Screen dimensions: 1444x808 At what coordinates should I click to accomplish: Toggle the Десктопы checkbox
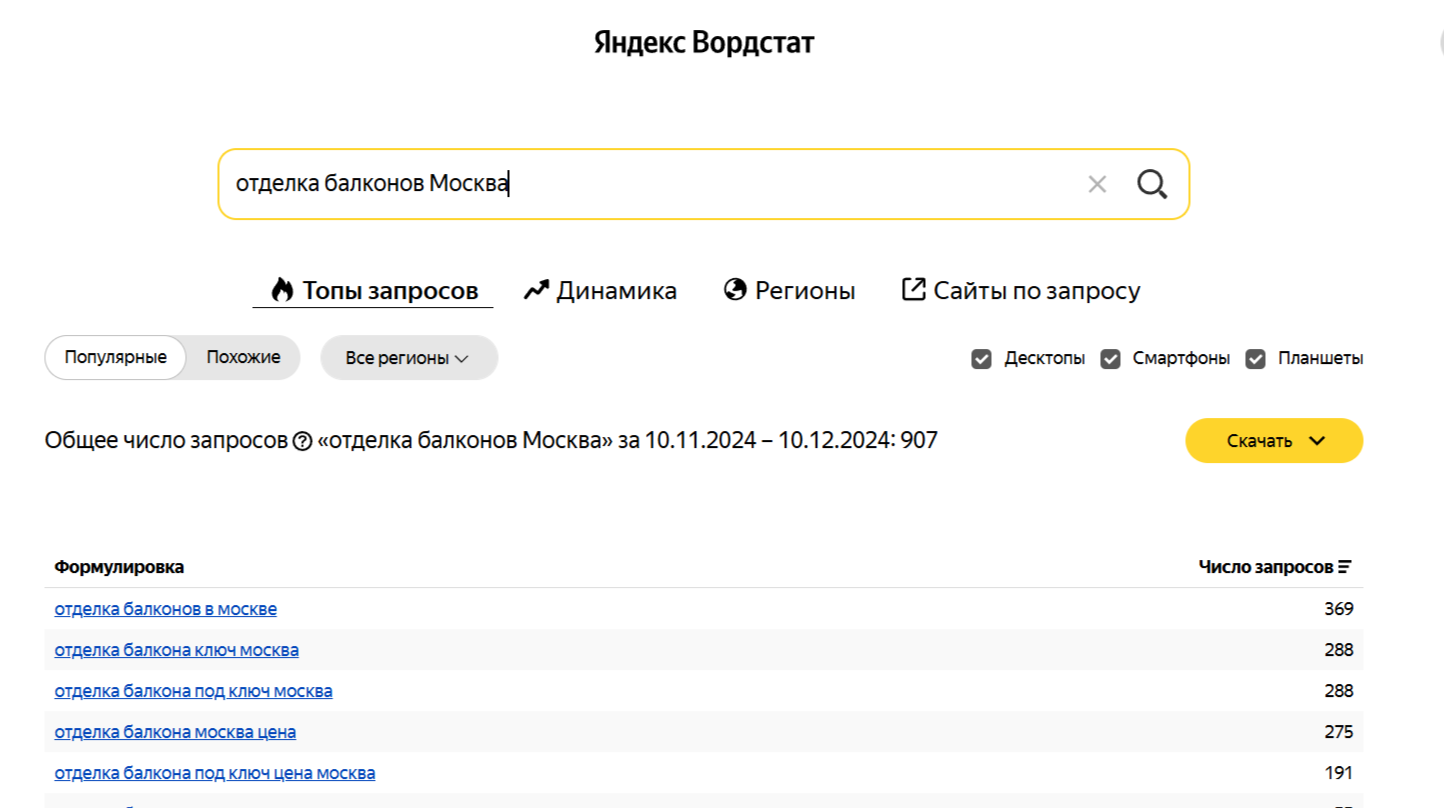pos(982,359)
